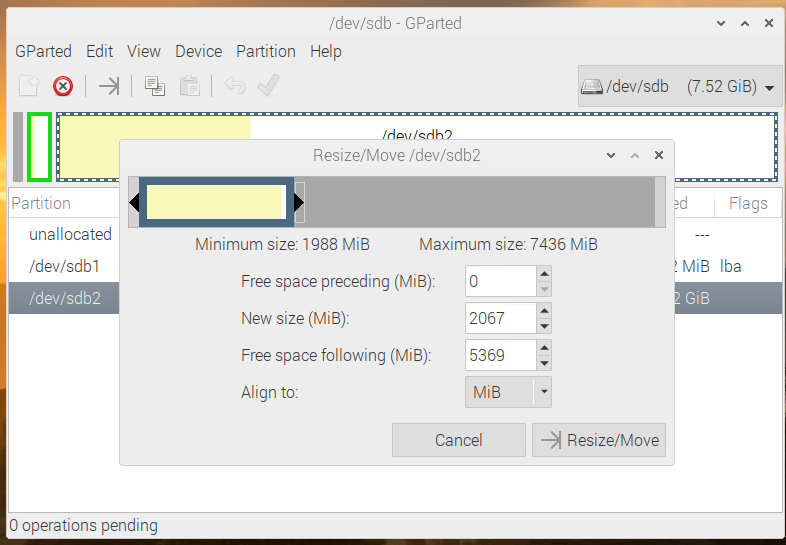Maximize the main GParted window

(745, 23)
